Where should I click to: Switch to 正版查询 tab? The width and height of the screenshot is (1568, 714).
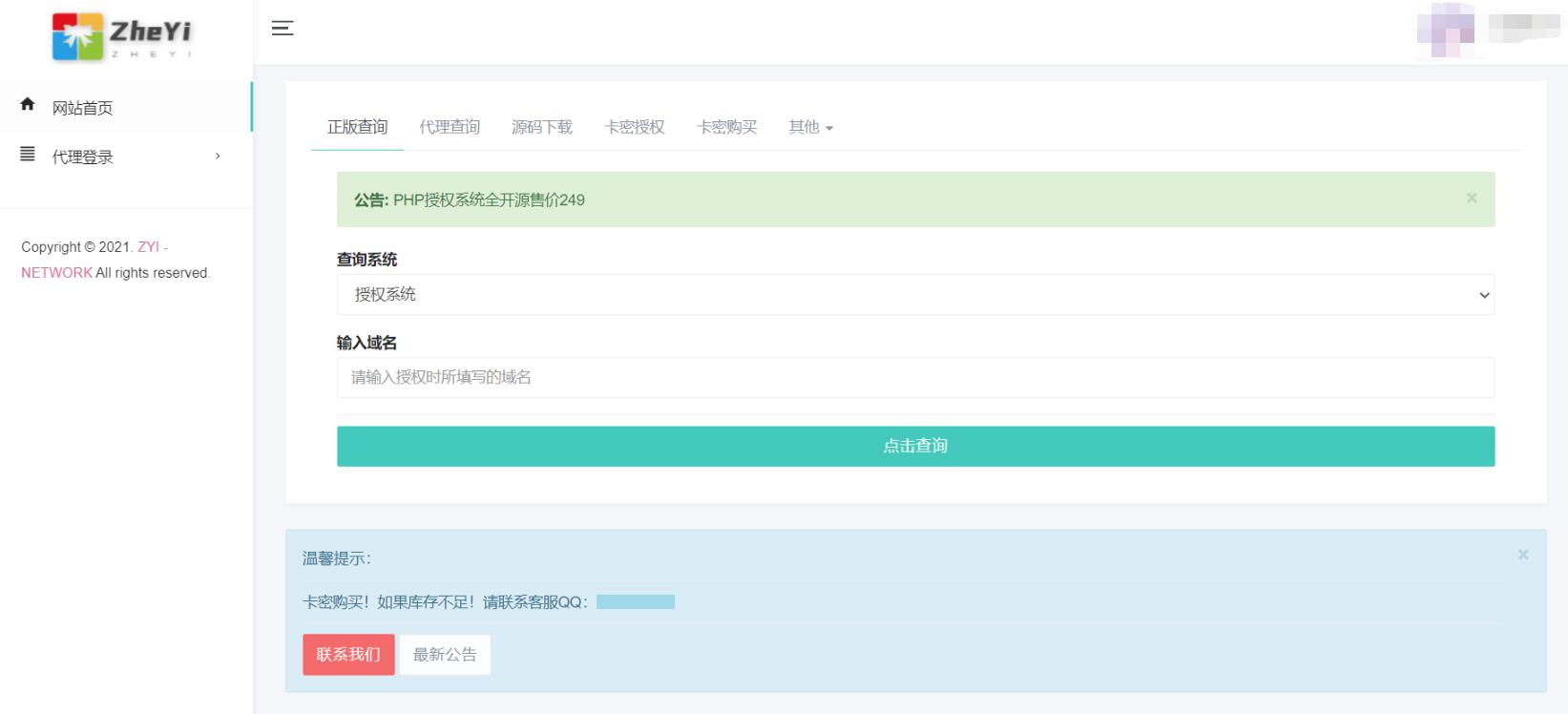(x=357, y=128)
